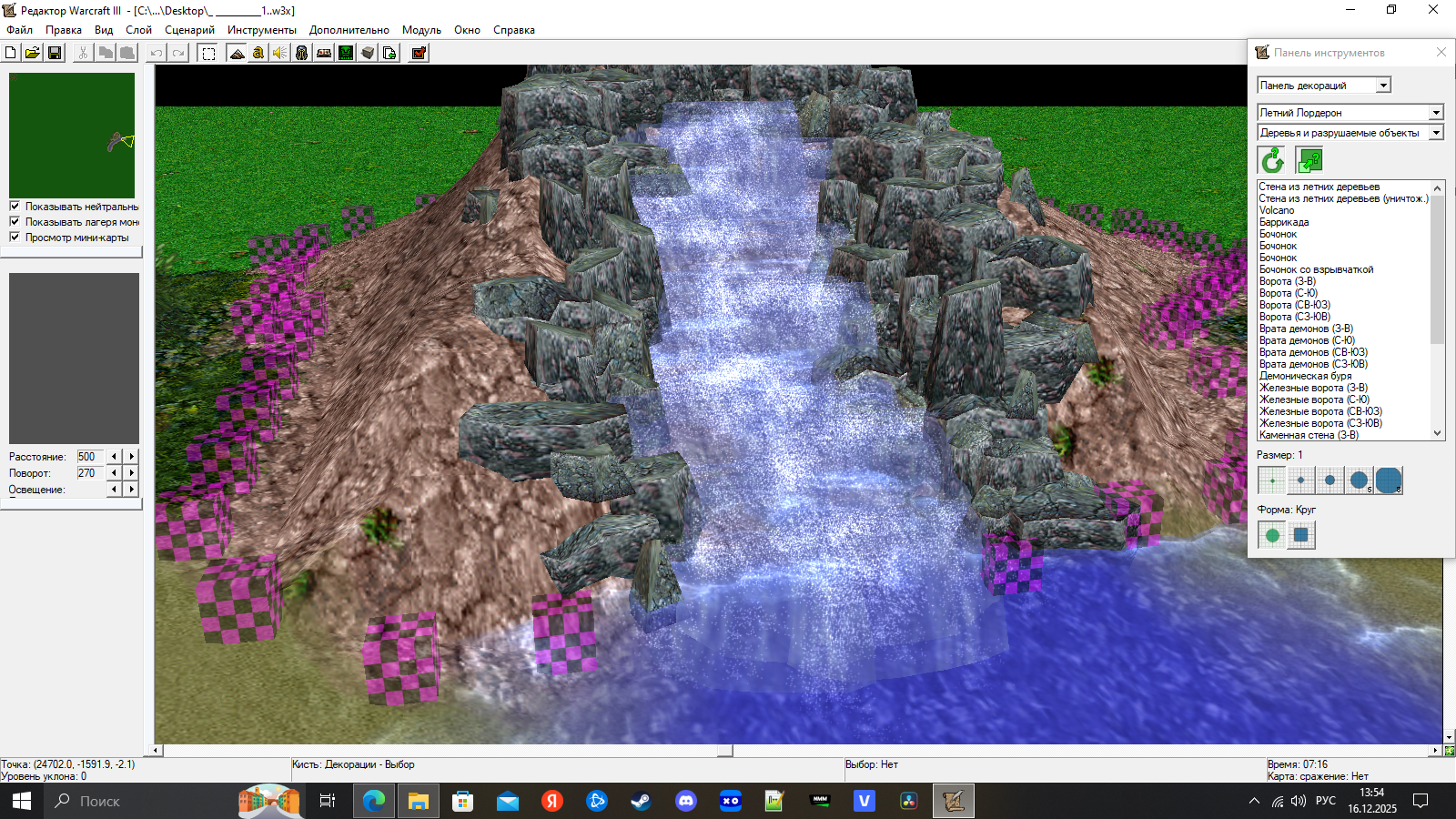Image resolution: width=1456 pixels, height=819 pixels.
Task: Select the third brush size button
Action: (x=1330, y=480)
